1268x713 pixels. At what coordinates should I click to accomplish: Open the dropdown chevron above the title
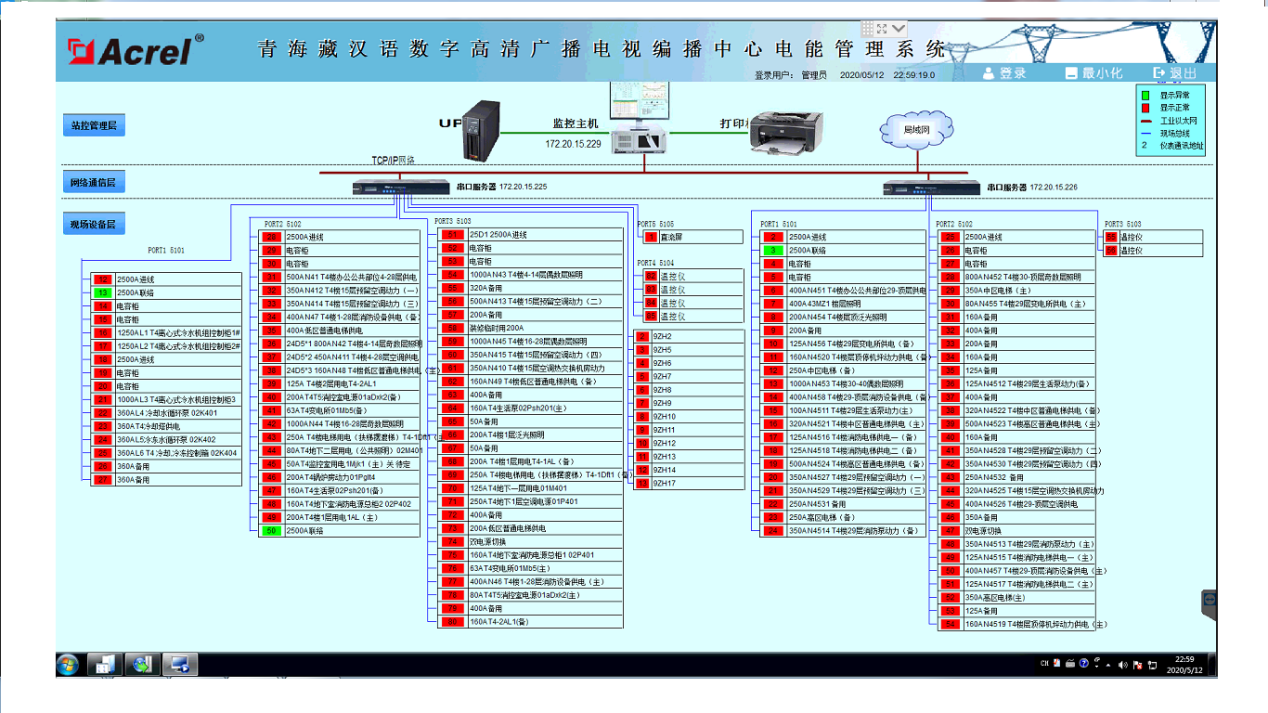click(899, 28)
